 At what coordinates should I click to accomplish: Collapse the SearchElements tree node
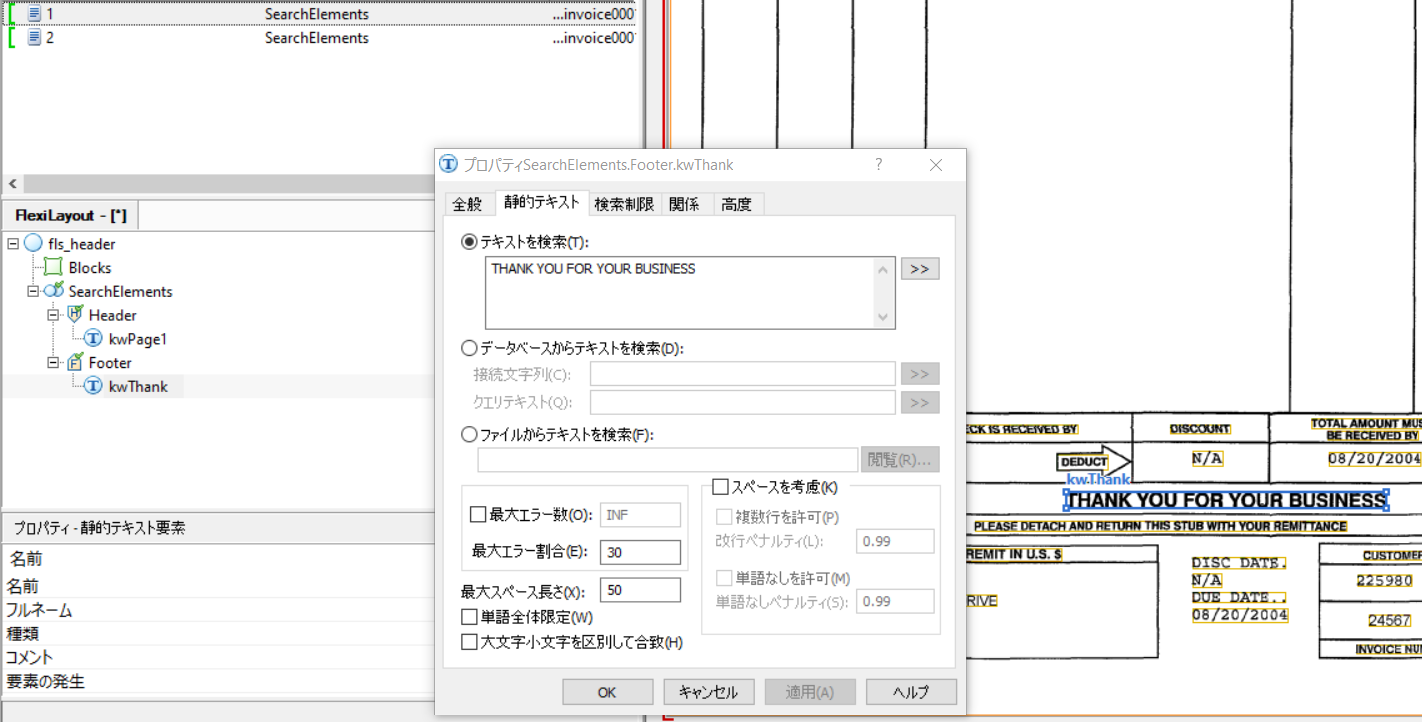pyautogui.click(x=33, y=291)
